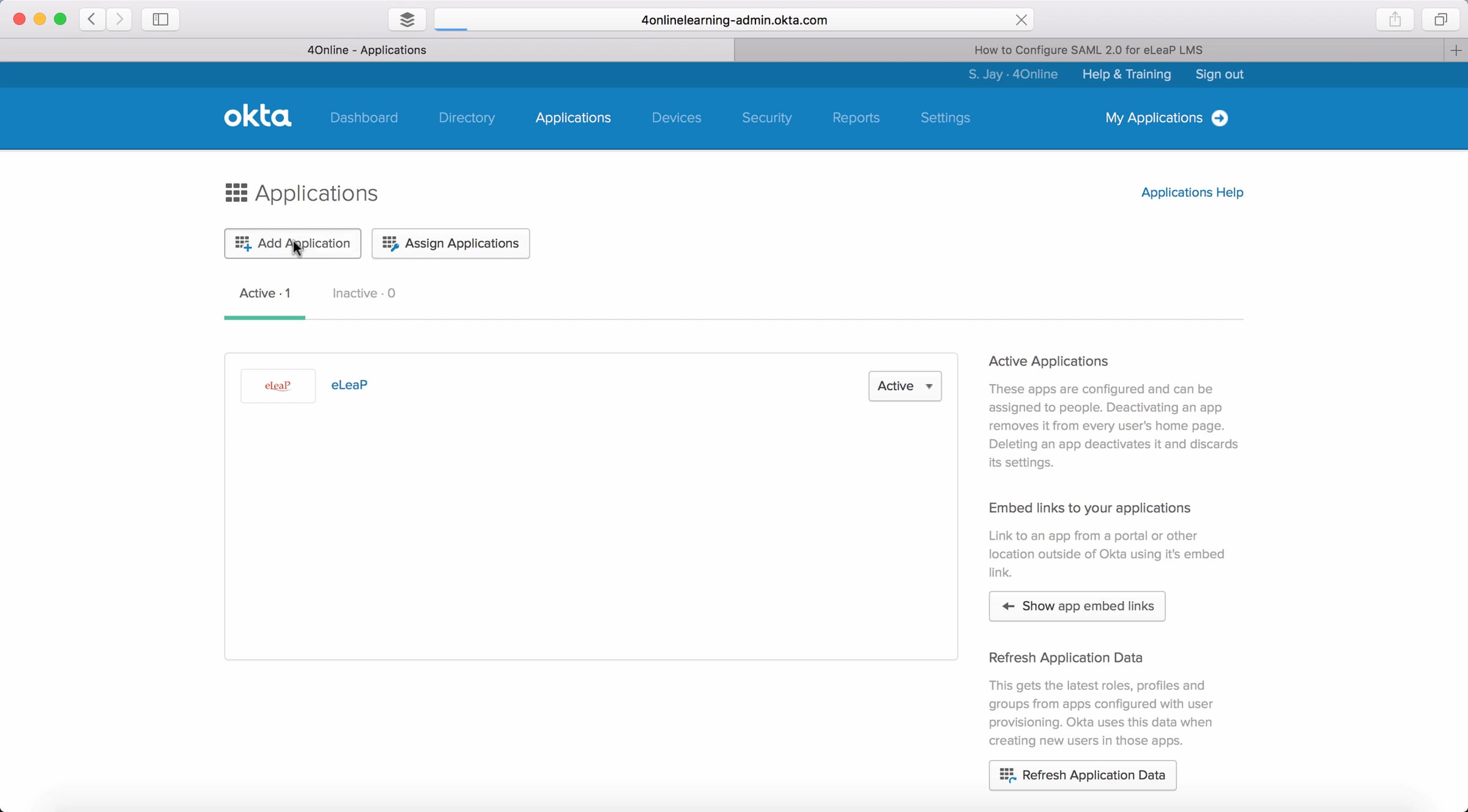Open the Applications Help link
Viewport: 1468px width, 812px height.
(x=1192, y=193)
